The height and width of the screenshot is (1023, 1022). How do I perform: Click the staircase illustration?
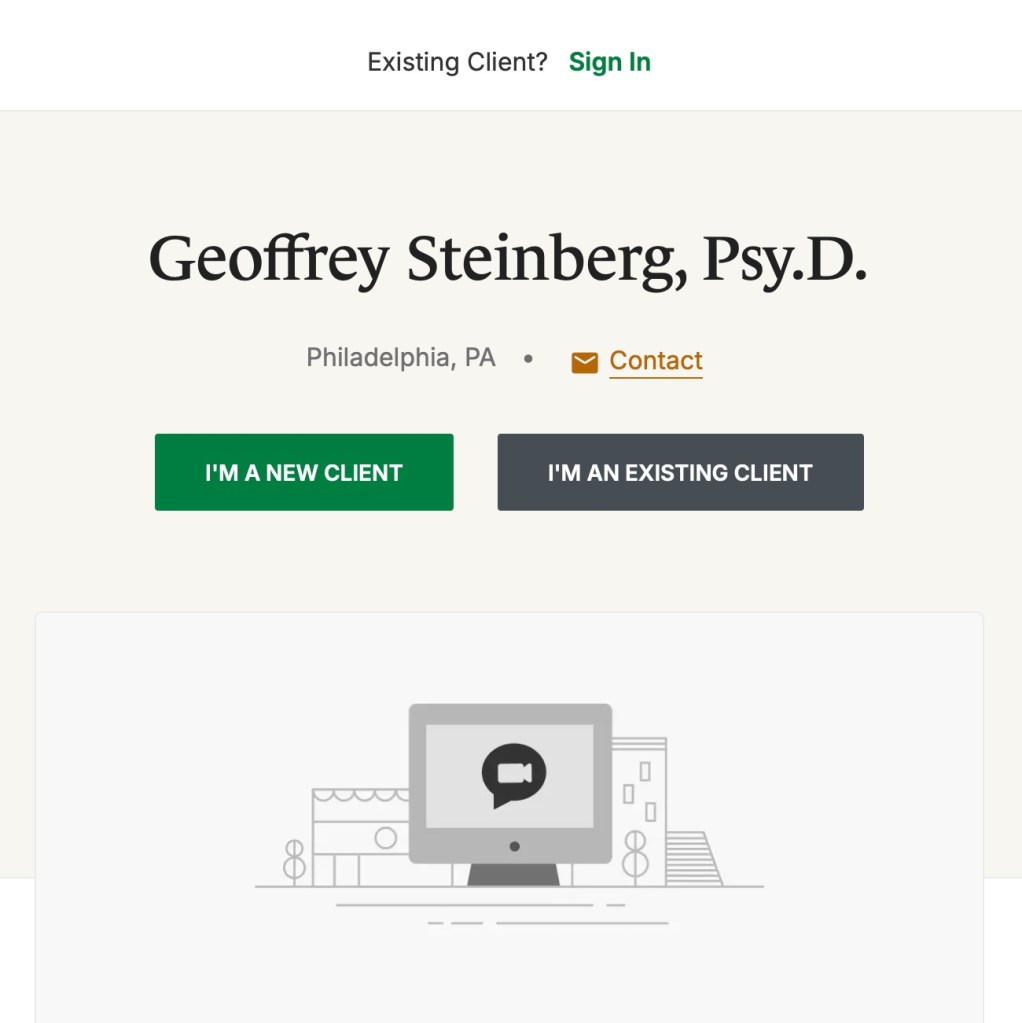(692, 858)
